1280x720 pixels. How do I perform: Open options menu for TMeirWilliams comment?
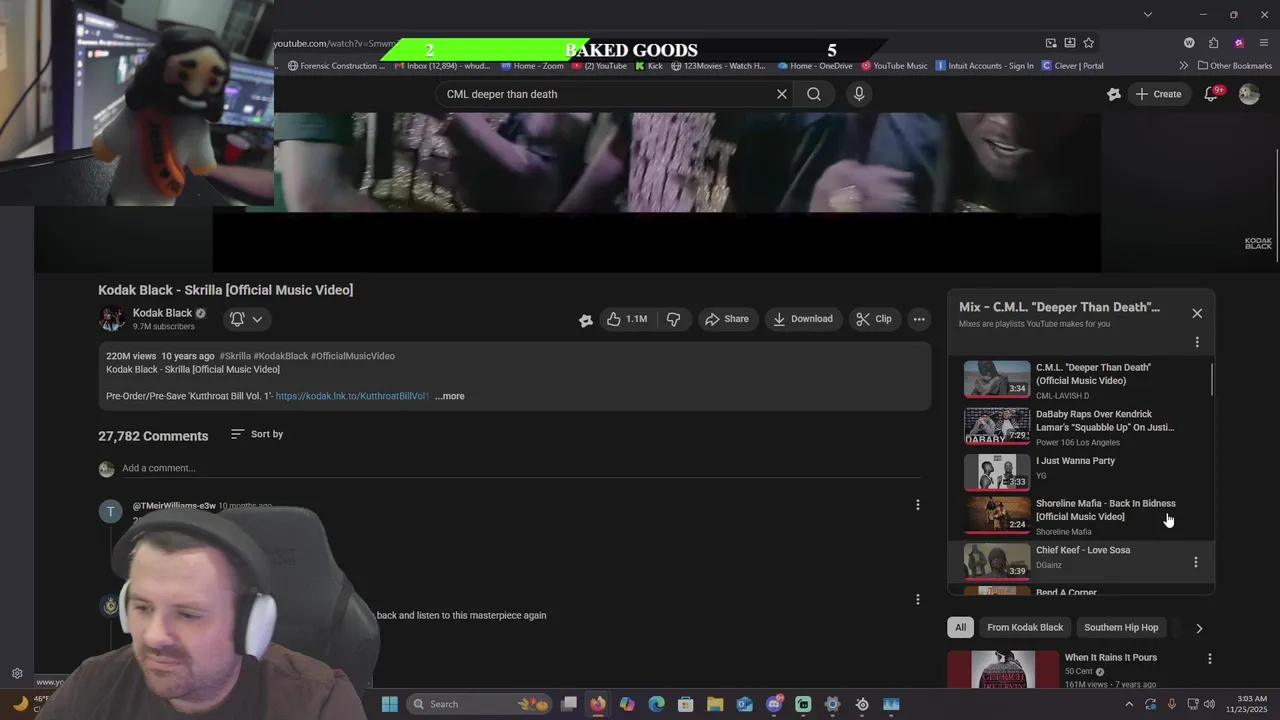[918, 505]
